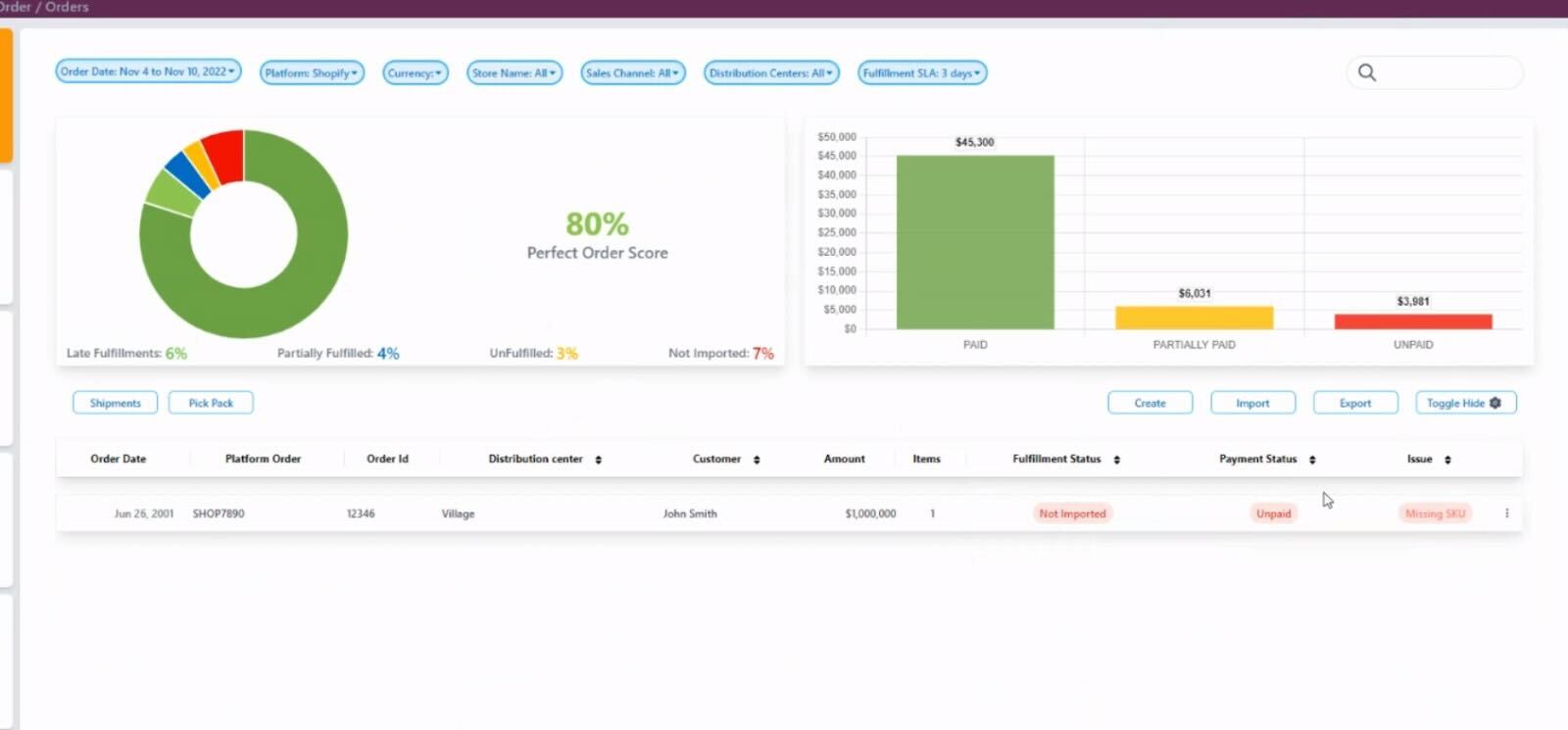Click the Toggle Hide gear button

point(1465,403)
